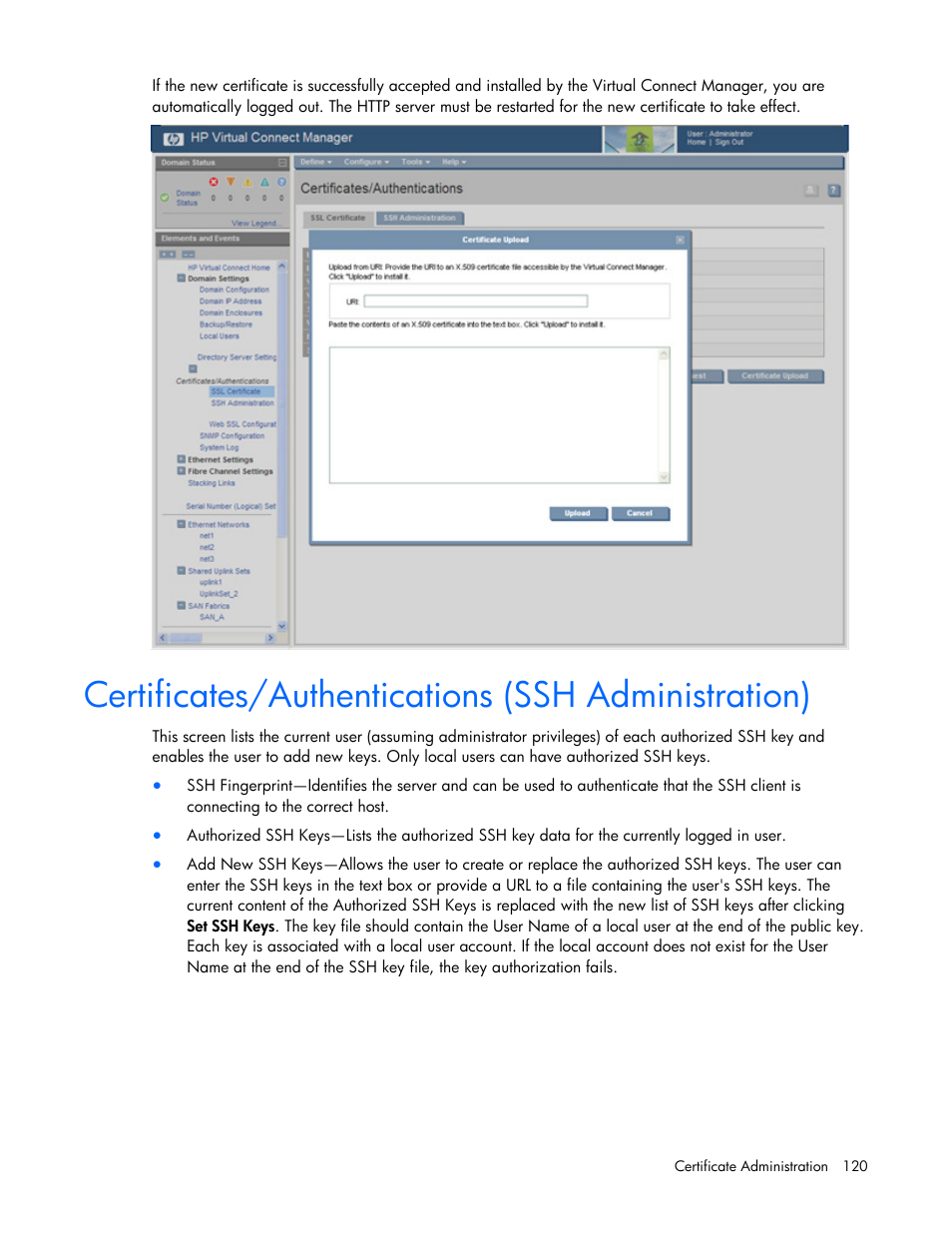Close the Certificate Upload dialog

pyautogui.click(x=681, y=240)
